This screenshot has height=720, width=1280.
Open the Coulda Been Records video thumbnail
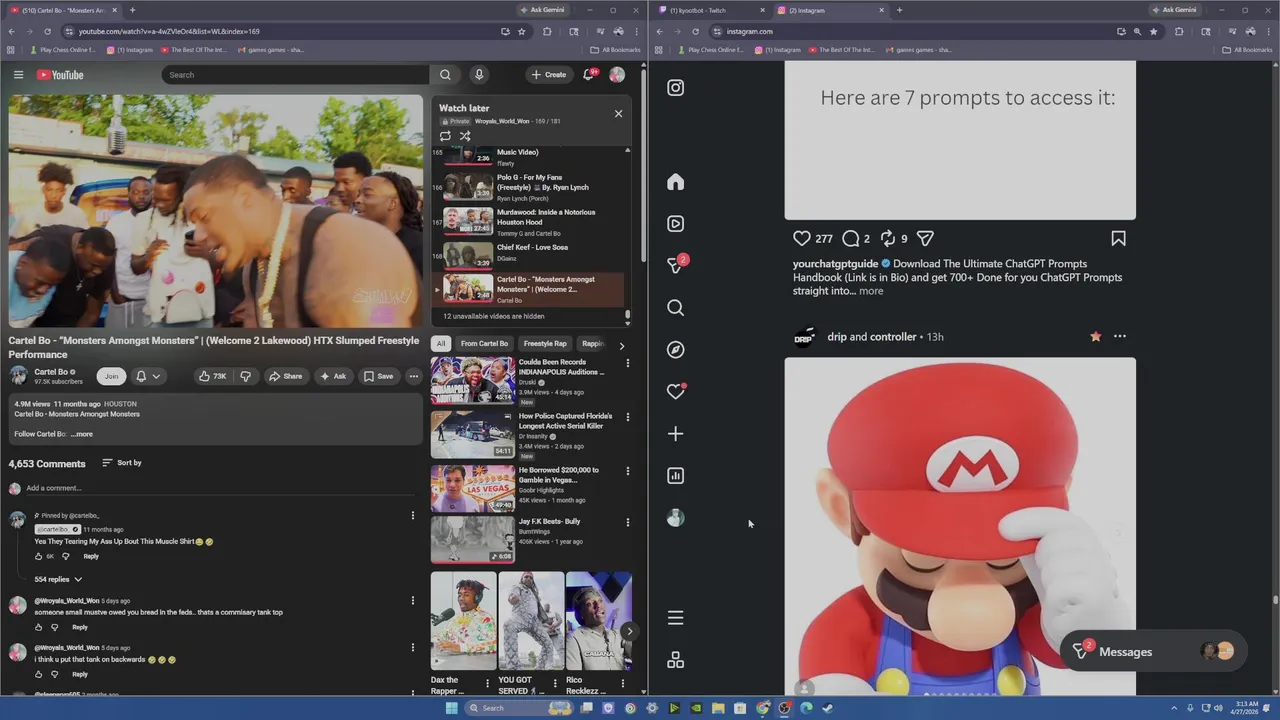(473, 380)
